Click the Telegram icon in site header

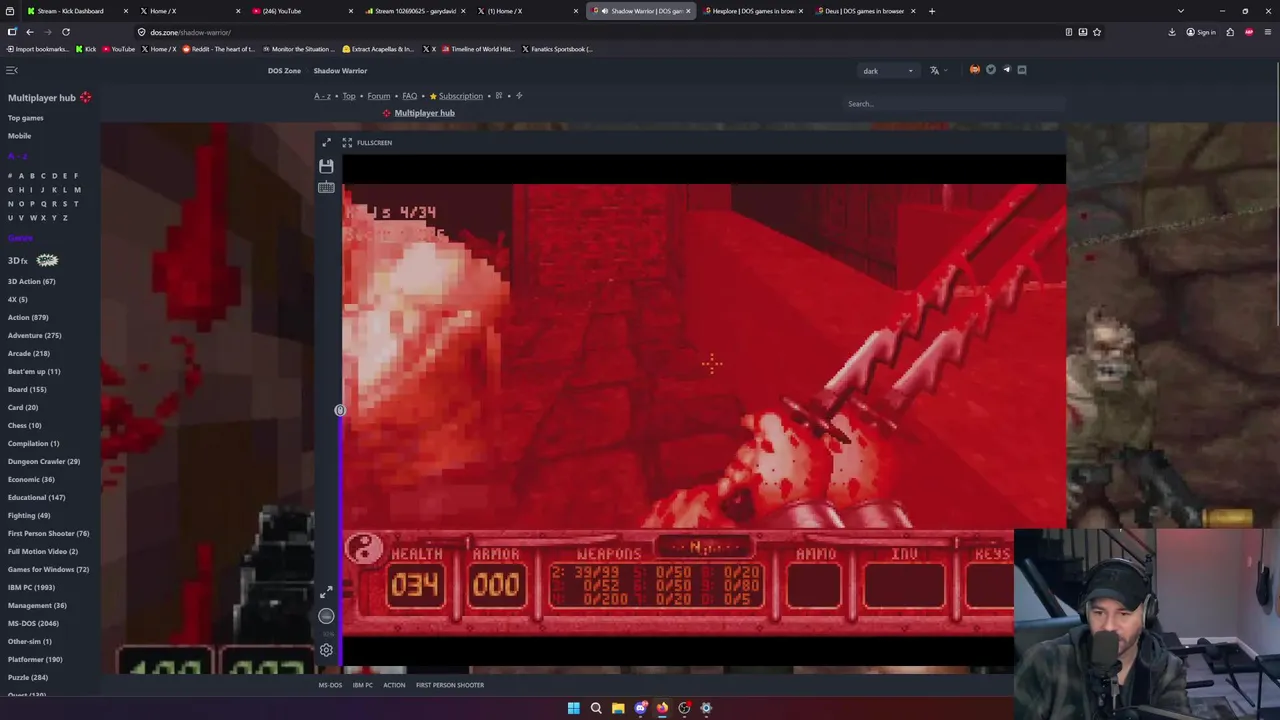(1007, 70)
